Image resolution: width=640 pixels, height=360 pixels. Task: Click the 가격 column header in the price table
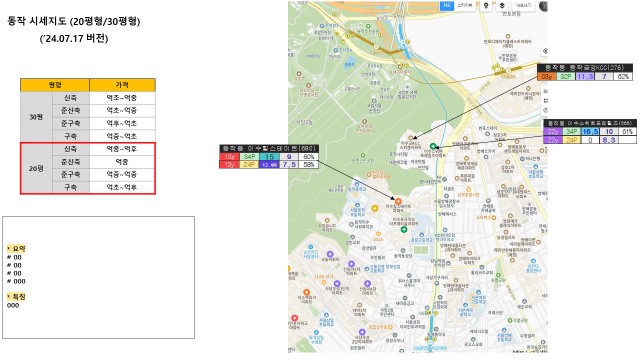click(x=122, y=85)
